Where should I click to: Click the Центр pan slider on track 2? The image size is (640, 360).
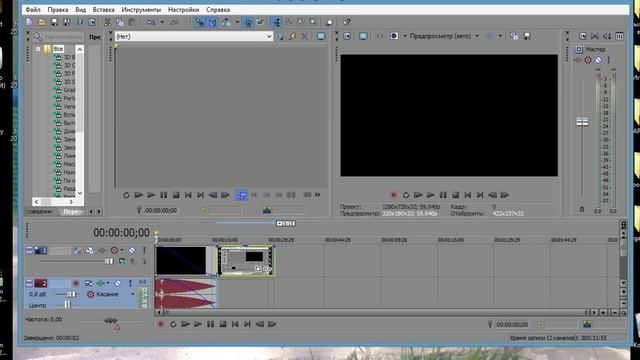[67, 305]
